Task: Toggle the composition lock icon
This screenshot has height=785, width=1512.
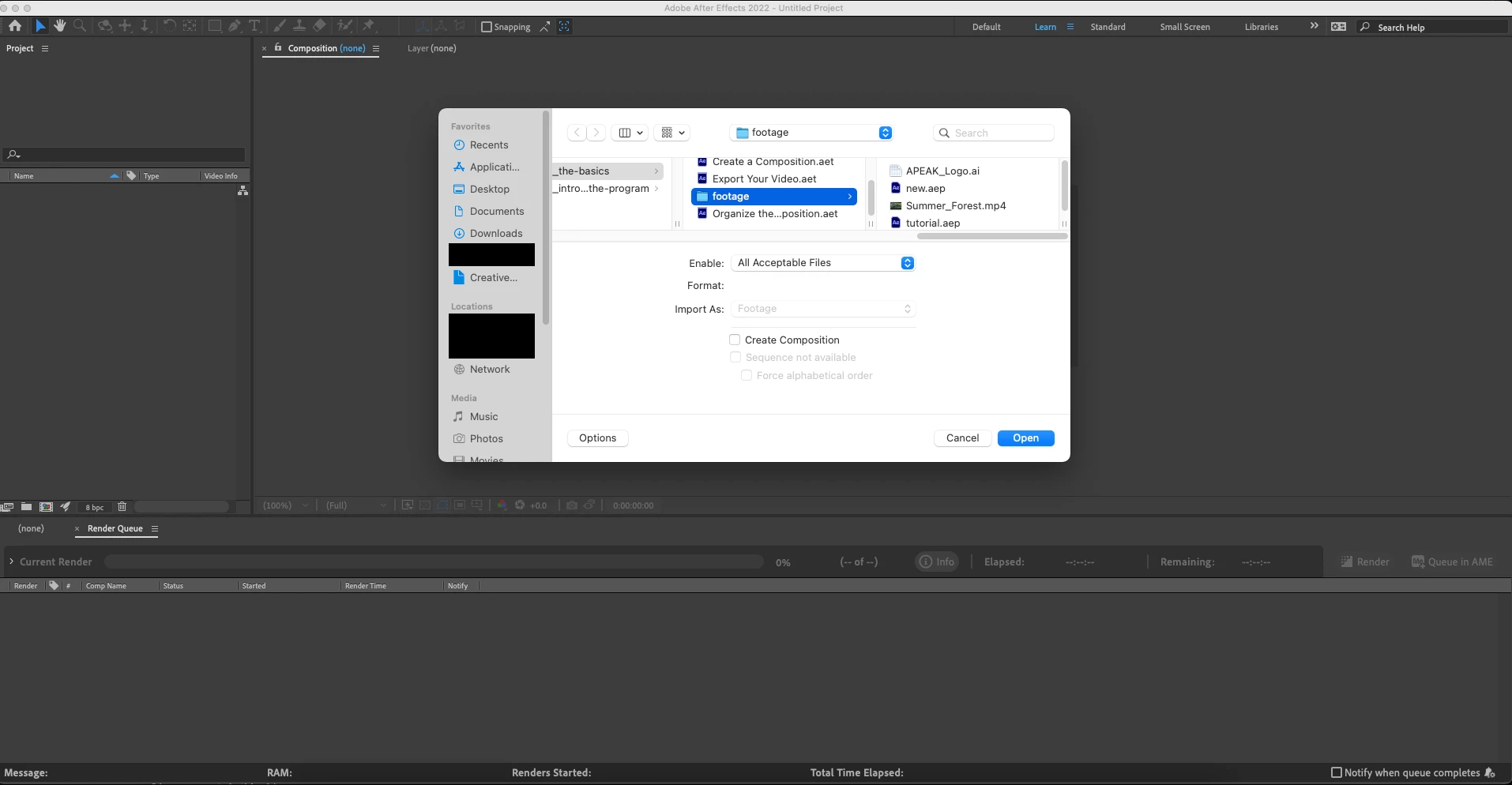Action: pyautogui.click(x=278, y=47)
